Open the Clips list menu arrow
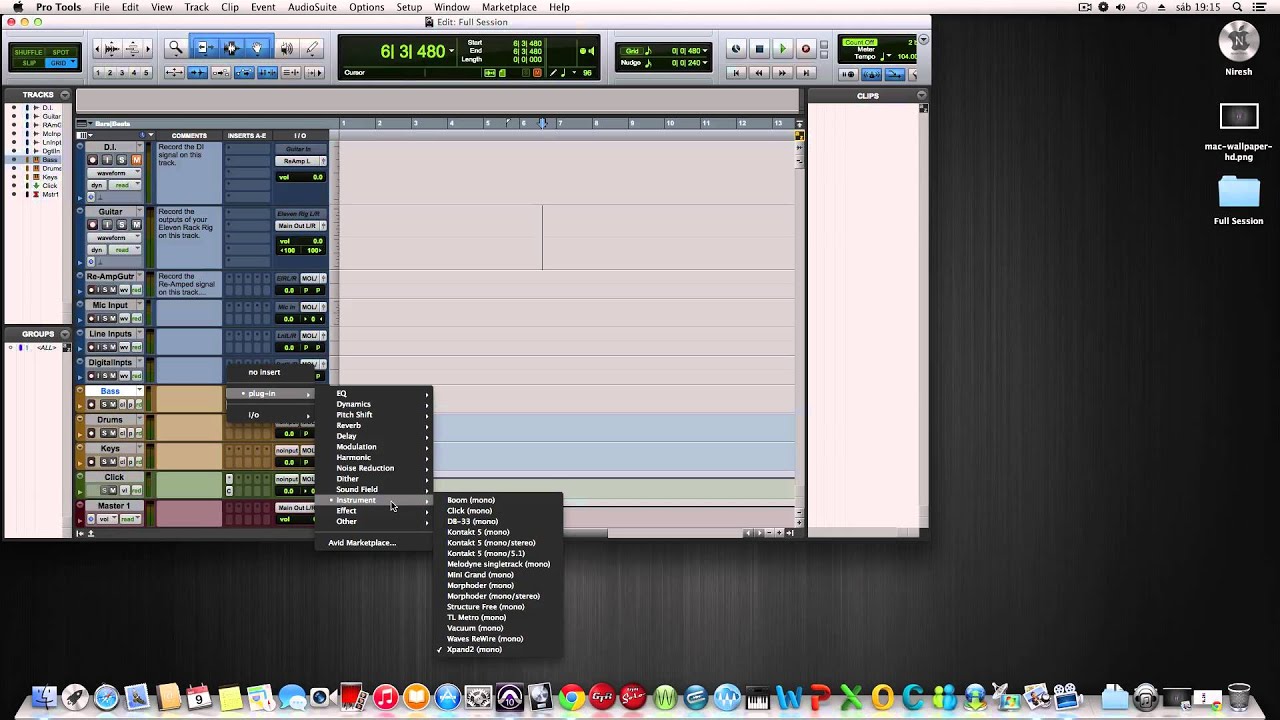This screenshot has height=720, width=1280. [922, 96]
